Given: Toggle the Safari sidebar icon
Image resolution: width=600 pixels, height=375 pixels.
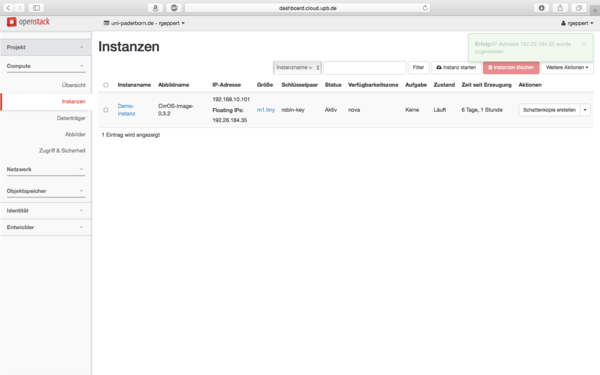Looking at the screenshot, I should coord(36,8).
